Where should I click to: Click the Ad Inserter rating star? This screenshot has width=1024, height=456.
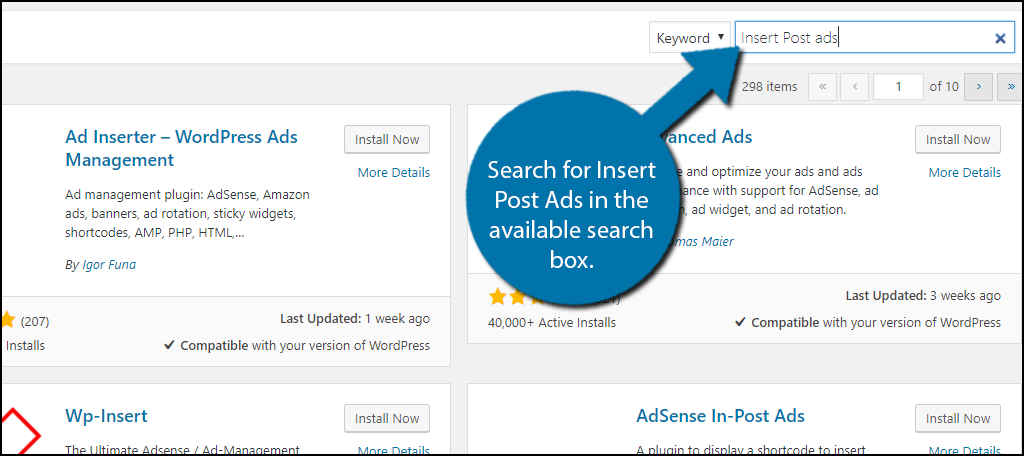click(8, 320)
